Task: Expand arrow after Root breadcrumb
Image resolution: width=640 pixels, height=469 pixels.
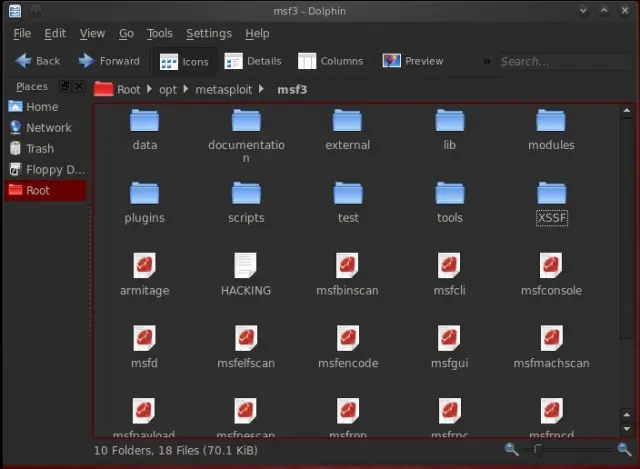Action: click(149, 89)
